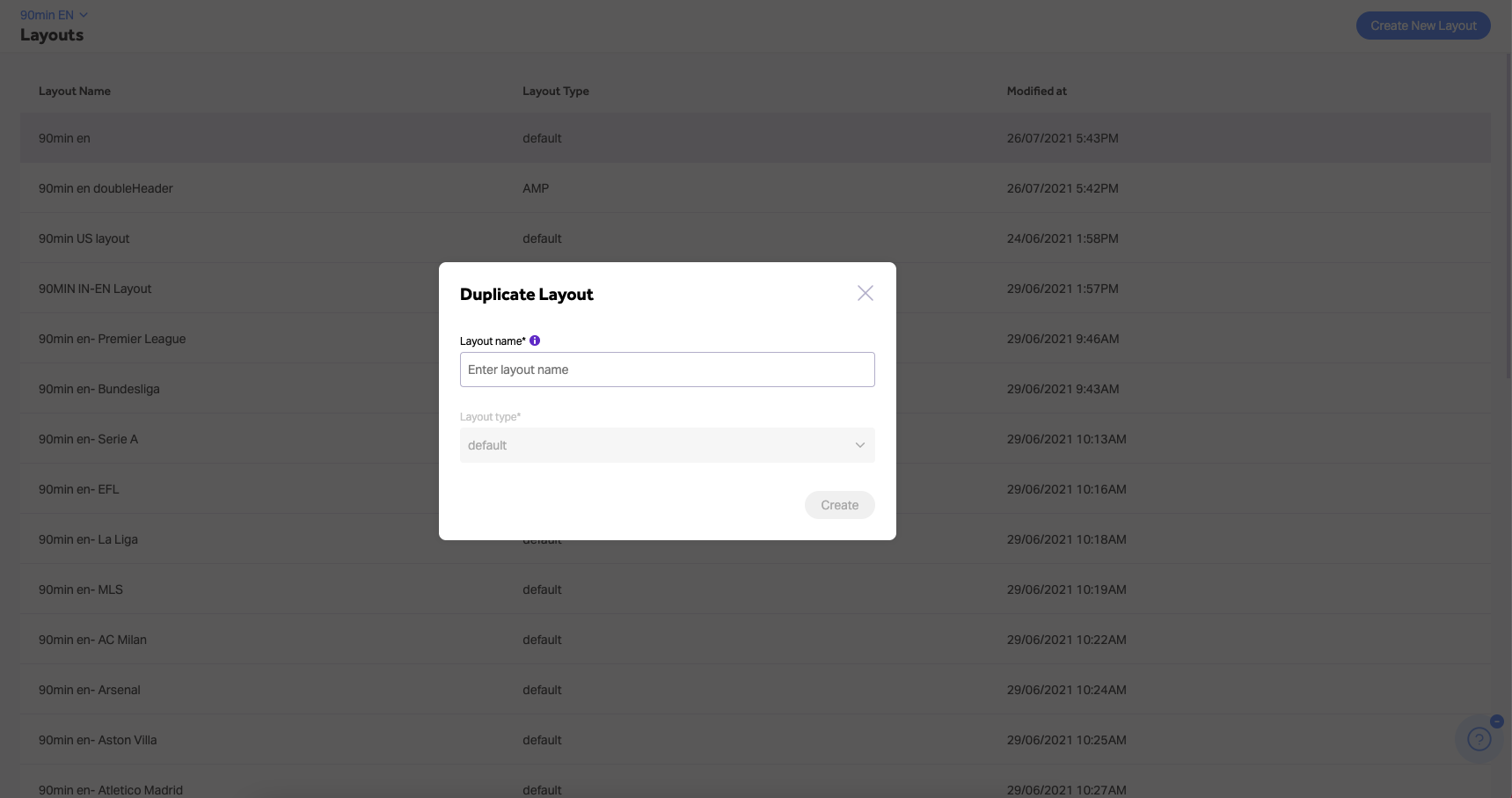Image resolution: width=1512 pixels, height=798 pixels.
Task: Select the "90min US layout" entry
Action: click(x=84, y=238)
